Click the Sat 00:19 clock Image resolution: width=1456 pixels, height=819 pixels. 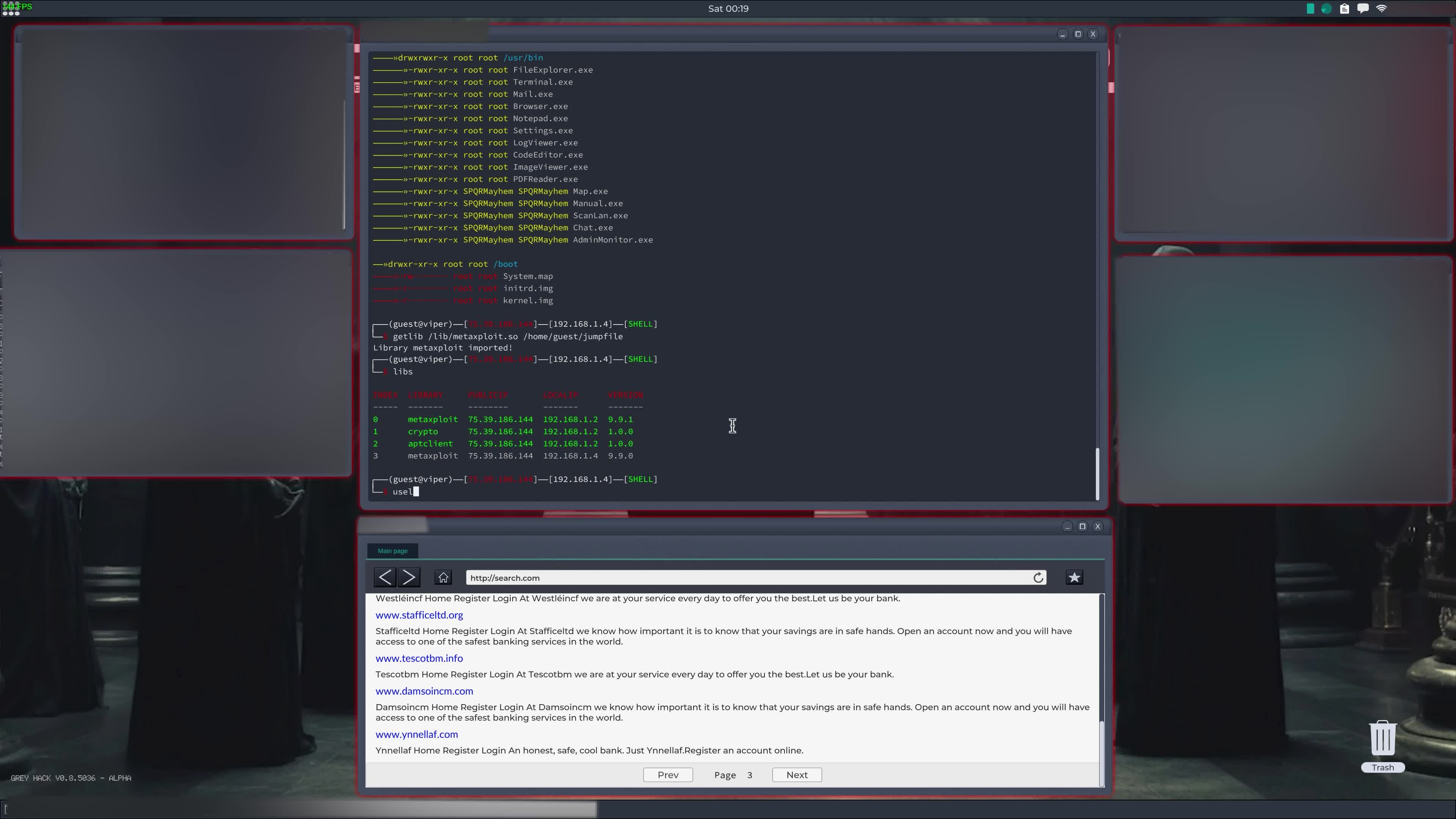728,8
